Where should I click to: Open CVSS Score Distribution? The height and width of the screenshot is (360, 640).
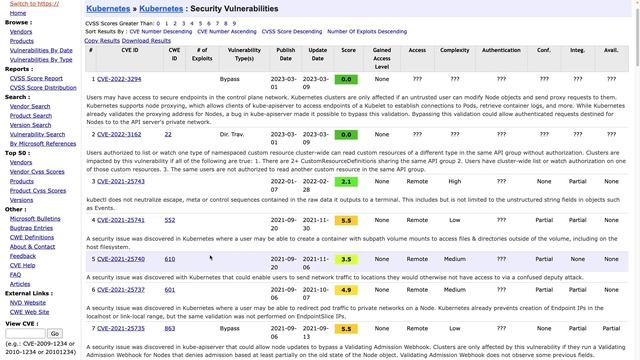(43, 88)
